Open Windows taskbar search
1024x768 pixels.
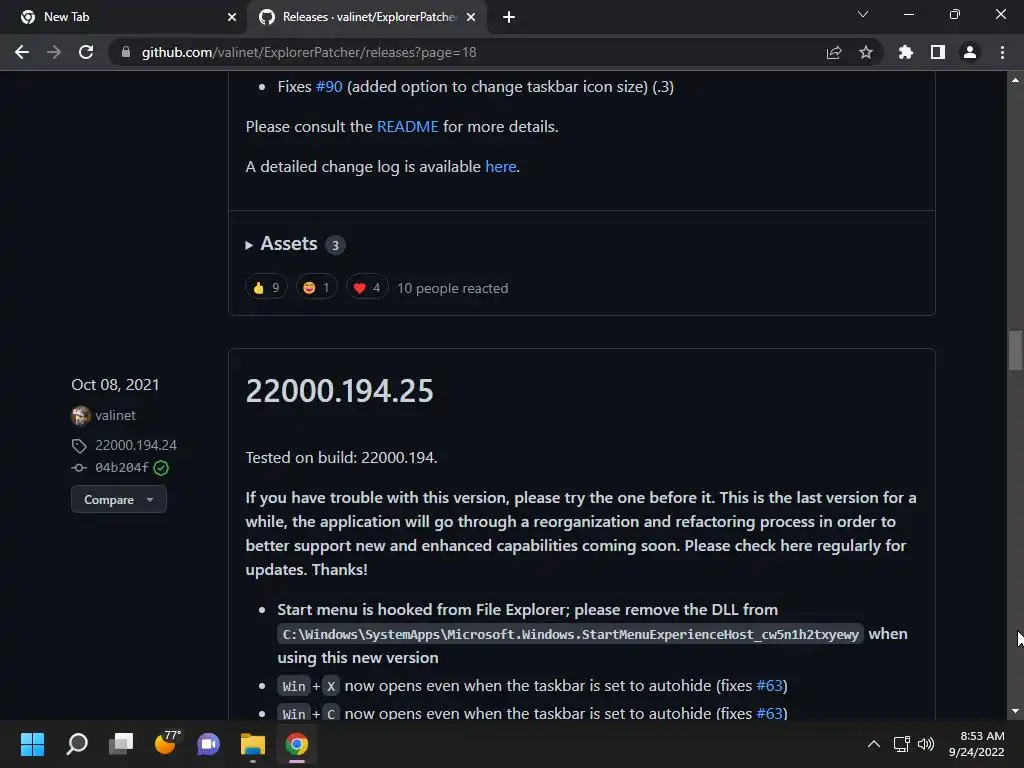[x=77, y=744]
